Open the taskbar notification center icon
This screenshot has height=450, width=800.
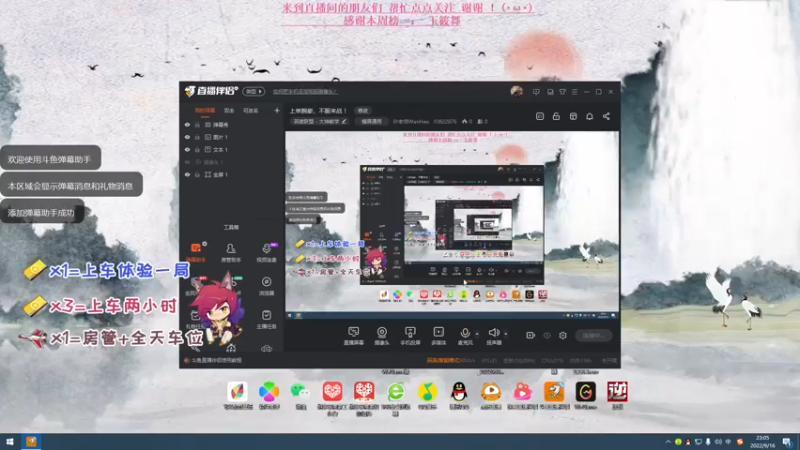click(788, 442)
